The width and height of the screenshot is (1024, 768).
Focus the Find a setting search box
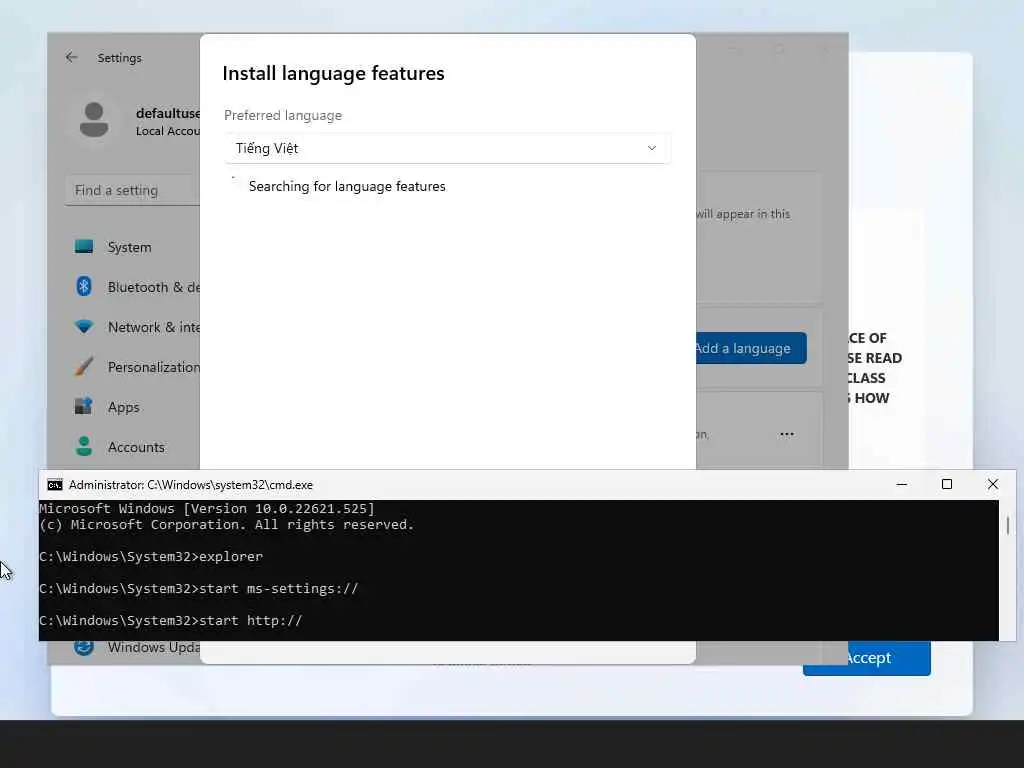tap(133, 190)
